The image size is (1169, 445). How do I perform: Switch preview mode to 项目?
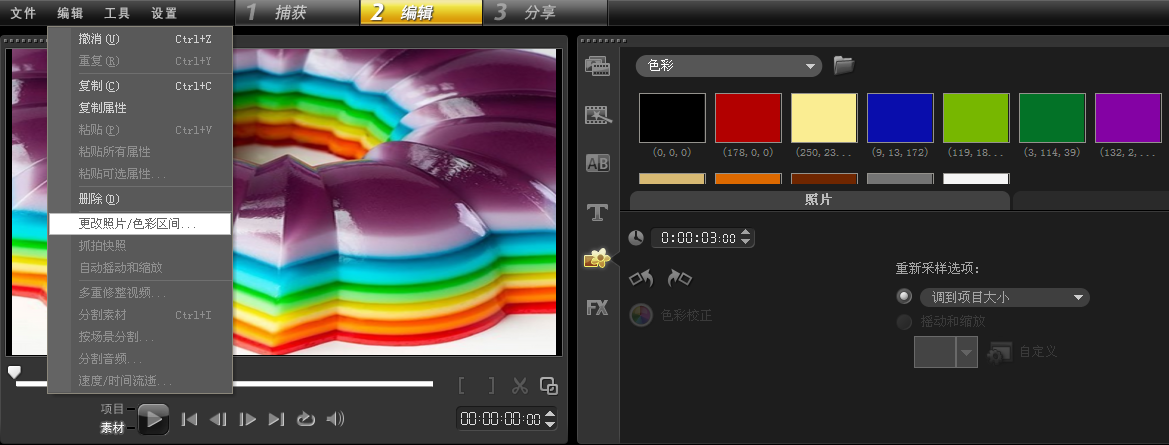coord(113,408)
